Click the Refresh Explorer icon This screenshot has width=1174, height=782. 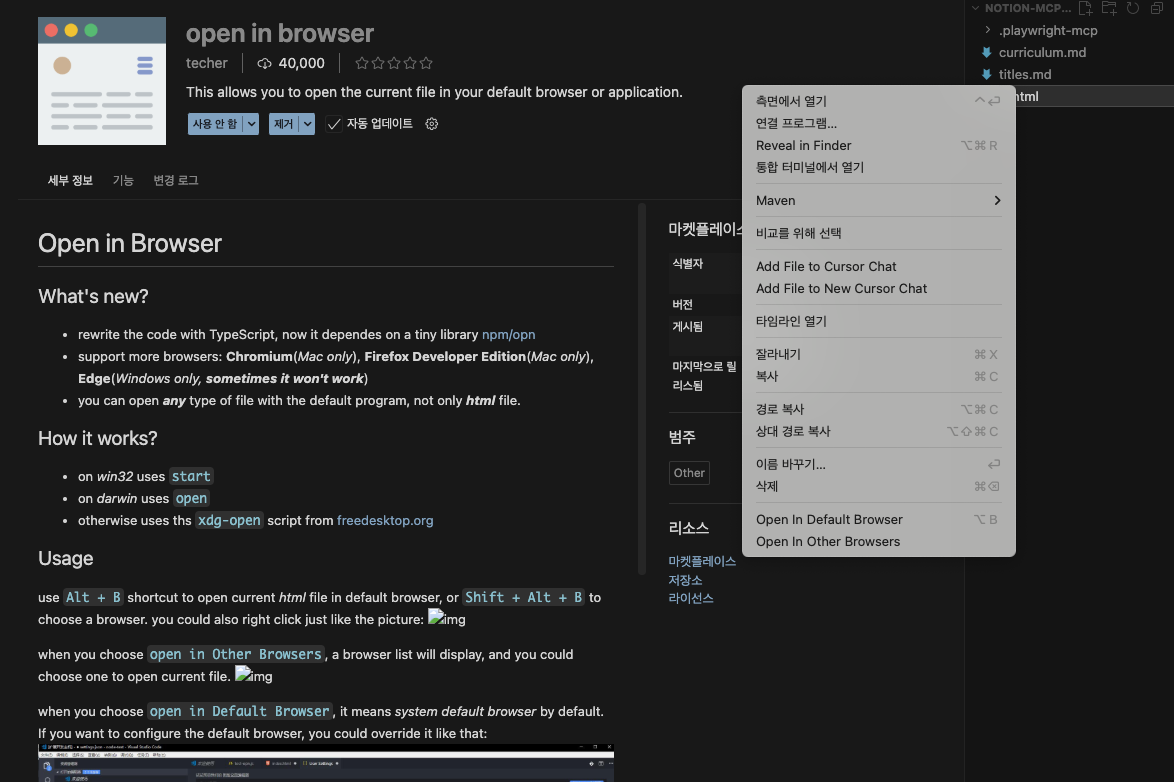[x=1133, y=8]
